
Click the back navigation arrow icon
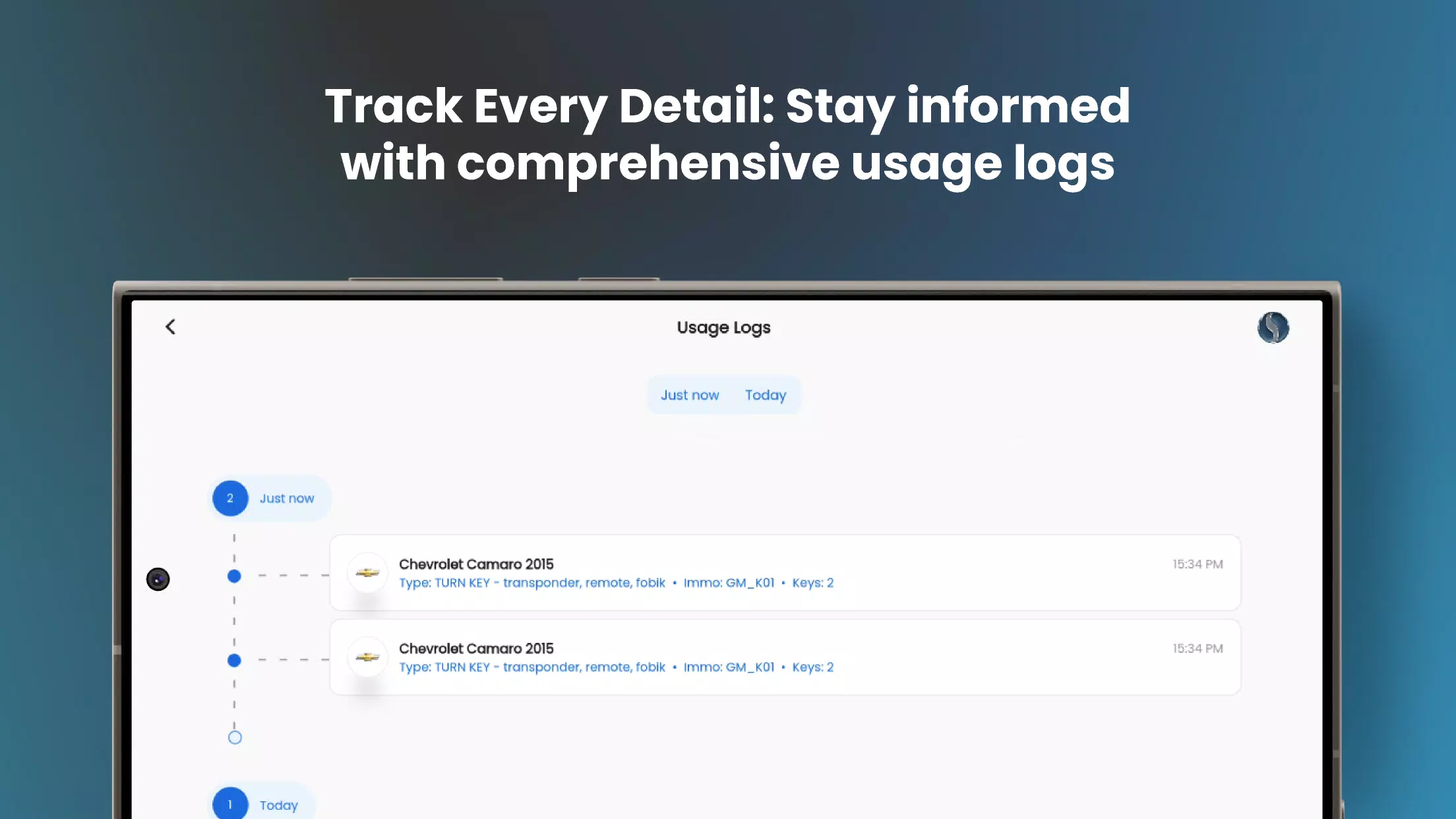[170, 326]
